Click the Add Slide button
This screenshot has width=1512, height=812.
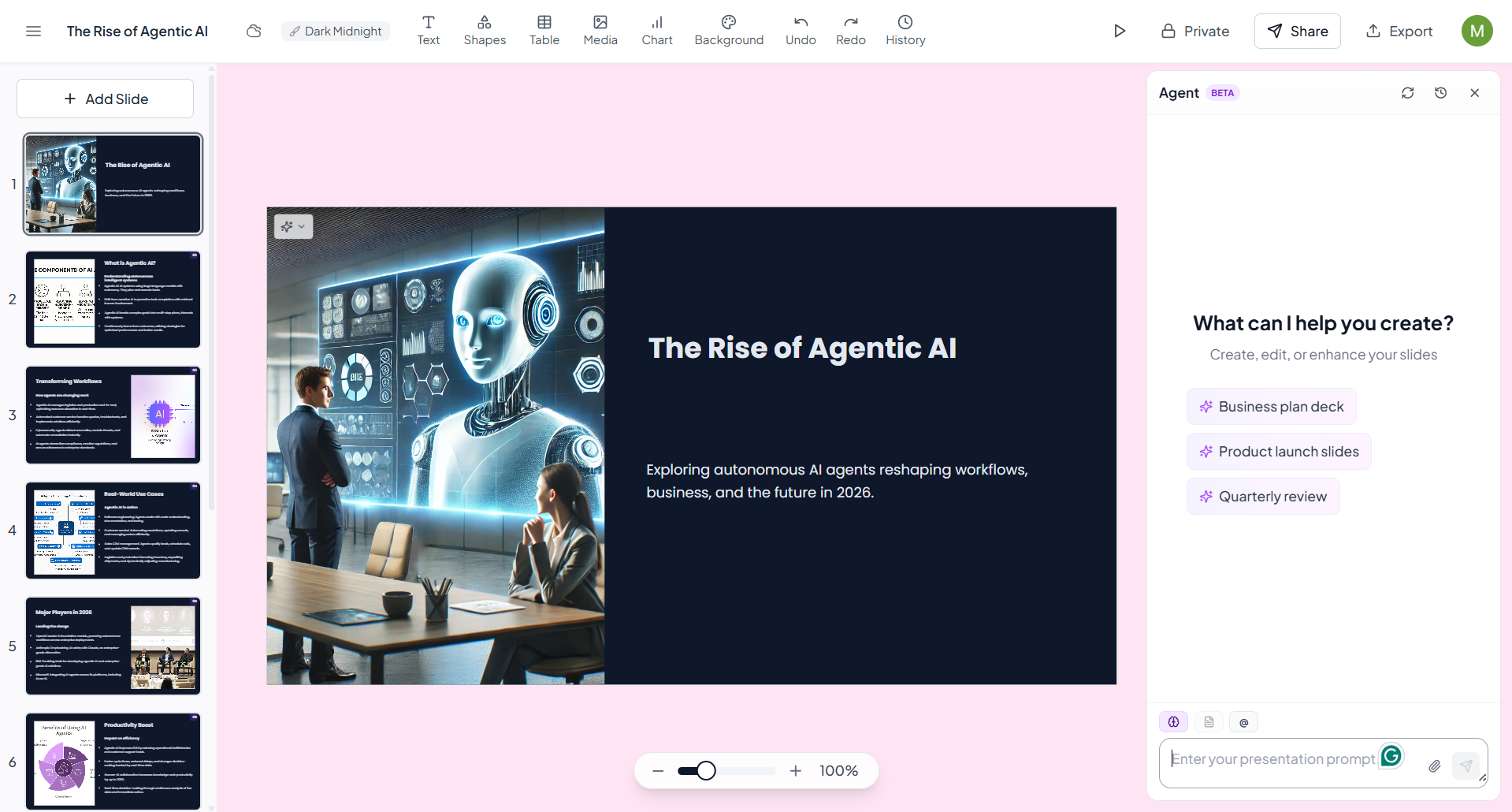pos(106,99)
